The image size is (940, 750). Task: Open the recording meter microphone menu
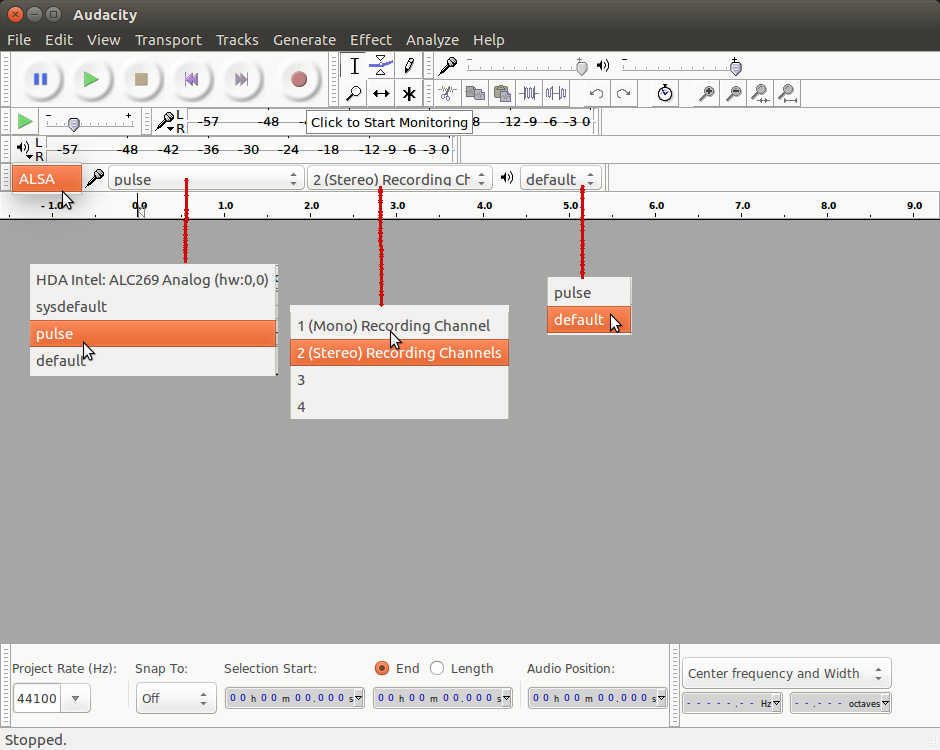click(x=165, y=122)
